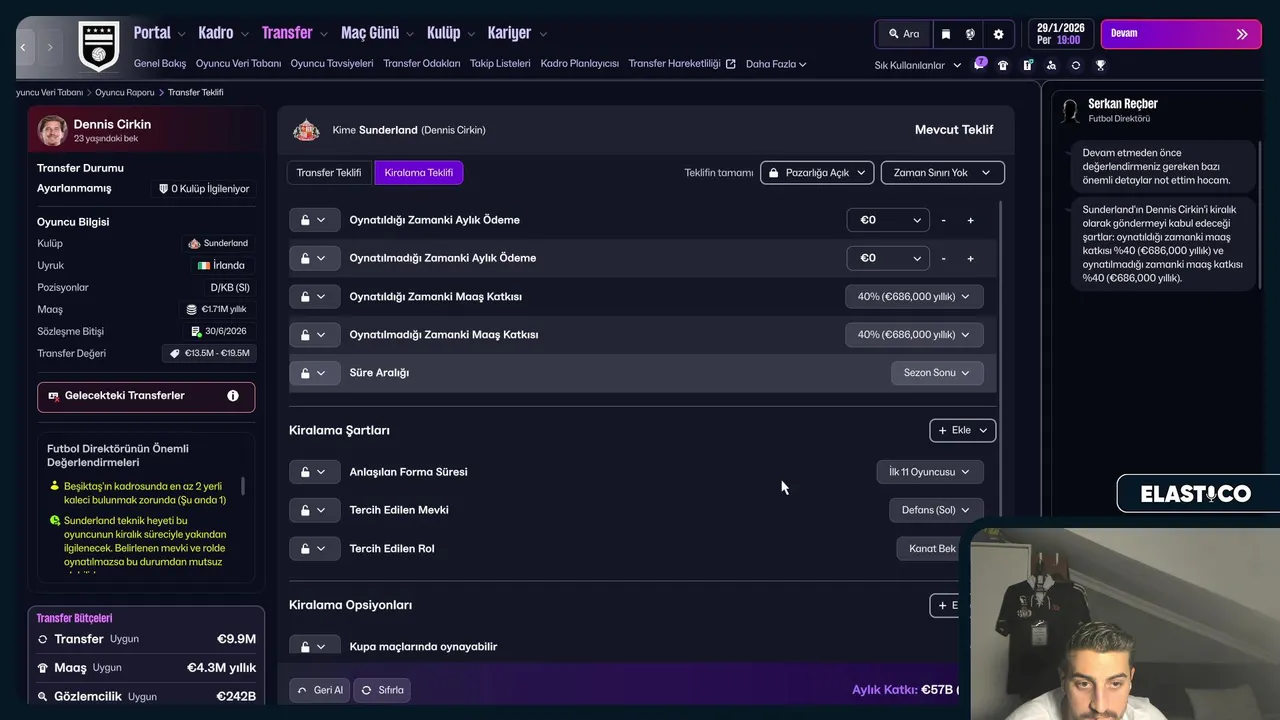The height and width of the screenshot is (720, 1280).
Task: Click the Sunderland crest in offer header
Action: pos(306,130)
